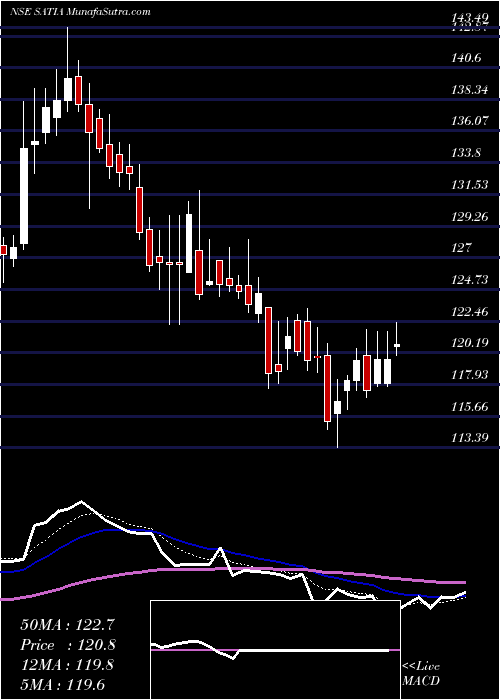Screen dimensions: 500x700
Task: Click the <<Live MACD label
Action: pyautogui.click(x=421, y=674)
